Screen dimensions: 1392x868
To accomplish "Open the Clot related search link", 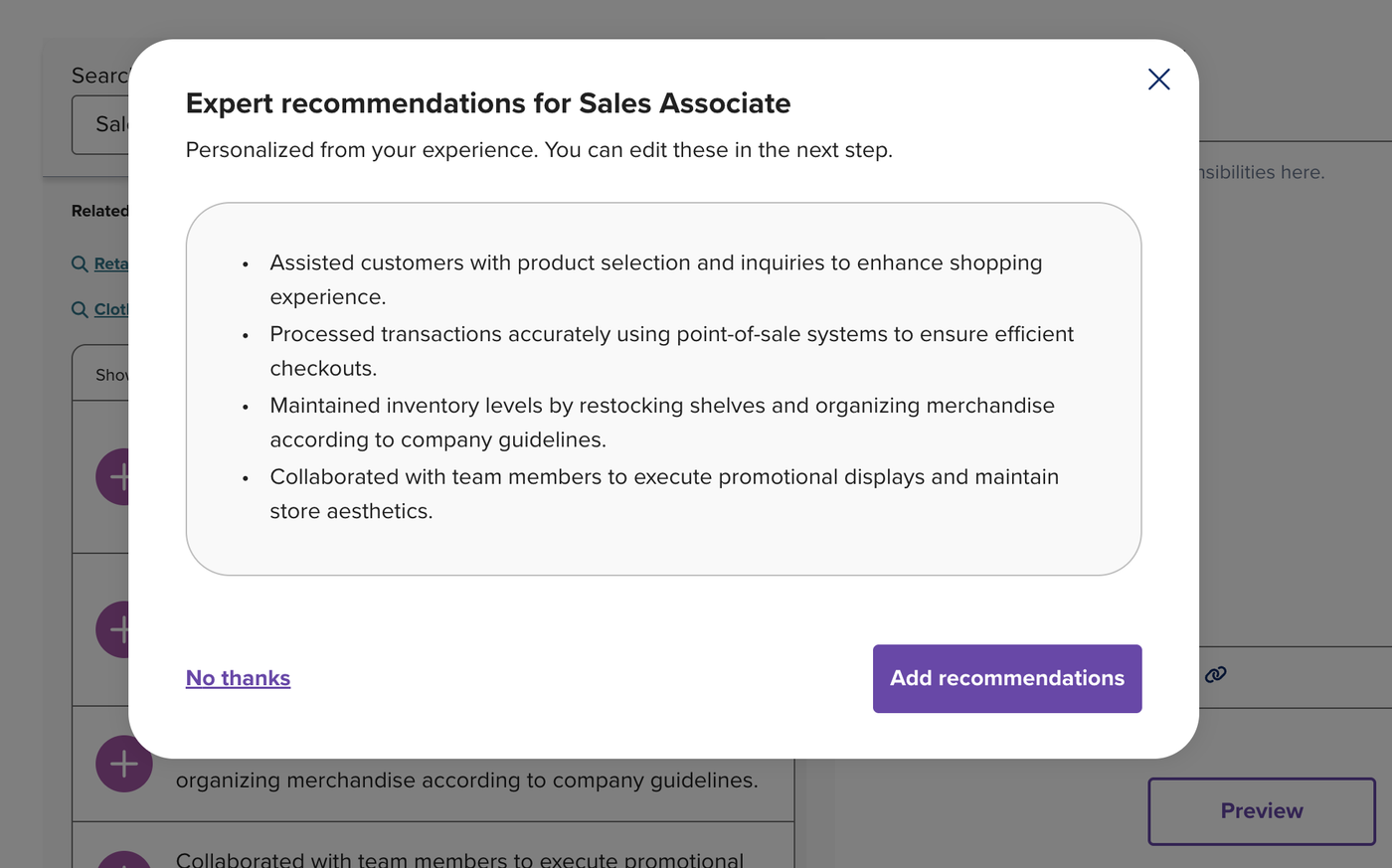I will [111, 309].
